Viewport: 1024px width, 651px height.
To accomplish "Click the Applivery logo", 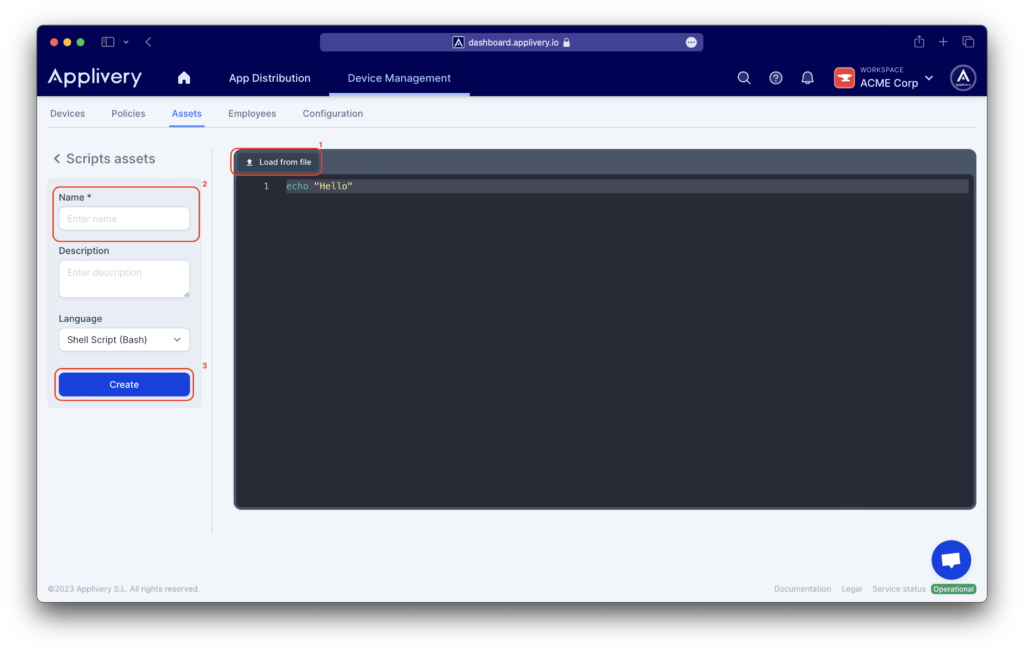I will [x=95, y=77].
